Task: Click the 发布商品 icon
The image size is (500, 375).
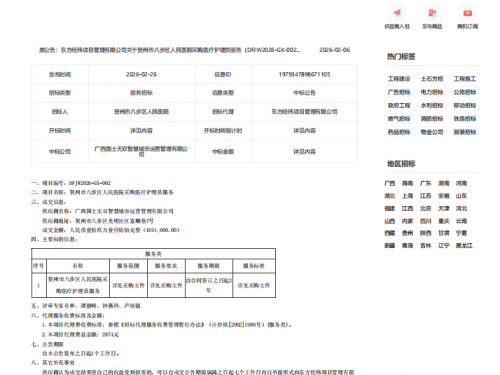Action: pos(432,13)
